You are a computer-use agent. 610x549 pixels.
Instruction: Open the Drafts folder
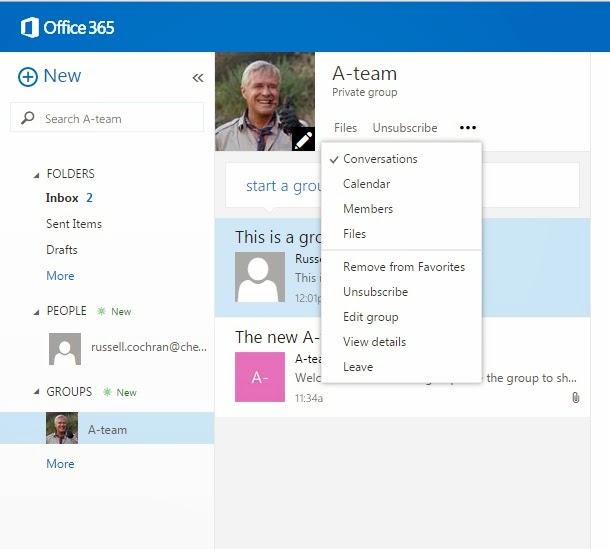[x=62, y=250]
